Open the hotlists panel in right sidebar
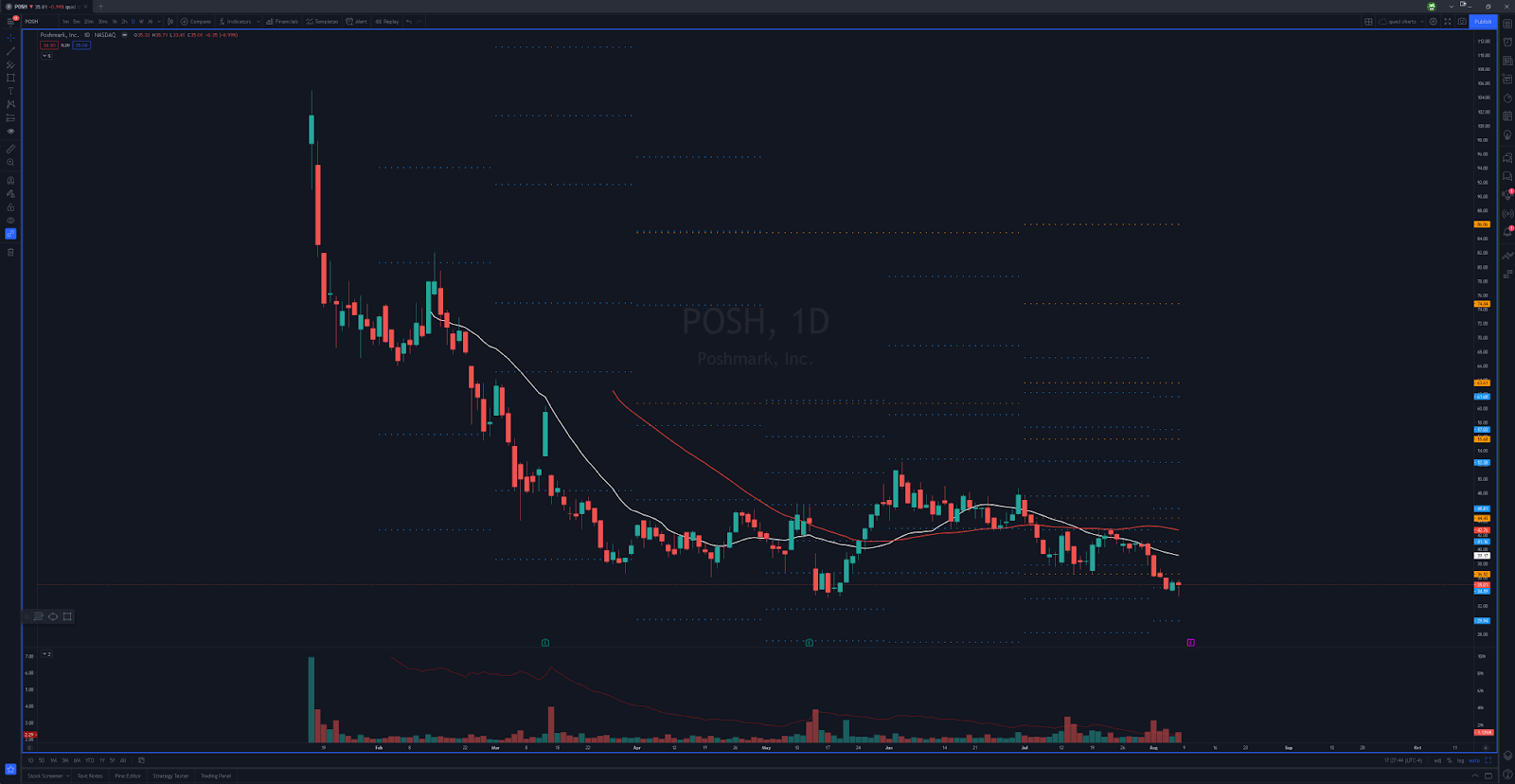This screenshot has height=784, width=1515. pos(1507,98)
